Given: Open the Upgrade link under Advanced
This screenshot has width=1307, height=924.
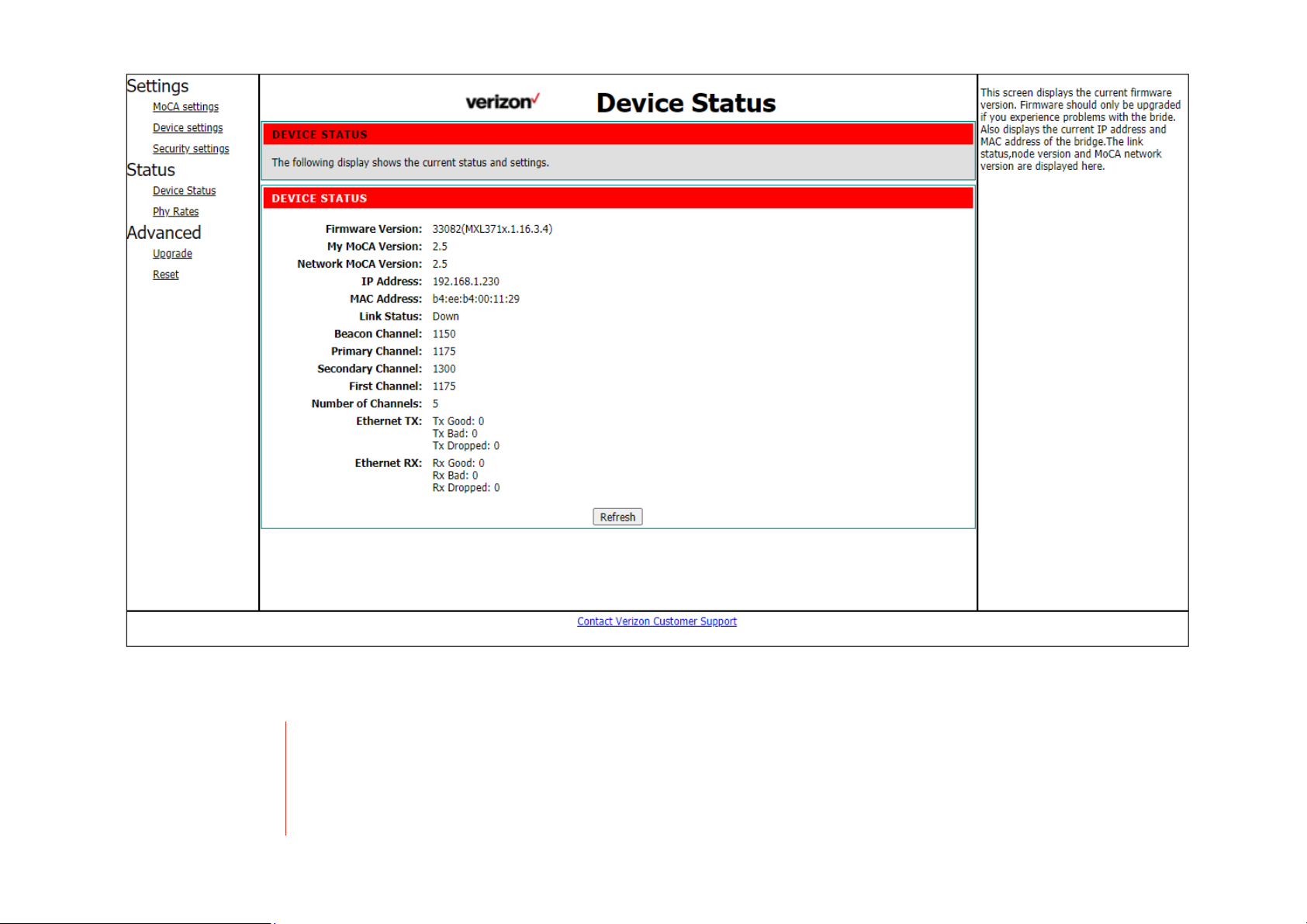Looking at the screenshot, I should tap(172, 254).
